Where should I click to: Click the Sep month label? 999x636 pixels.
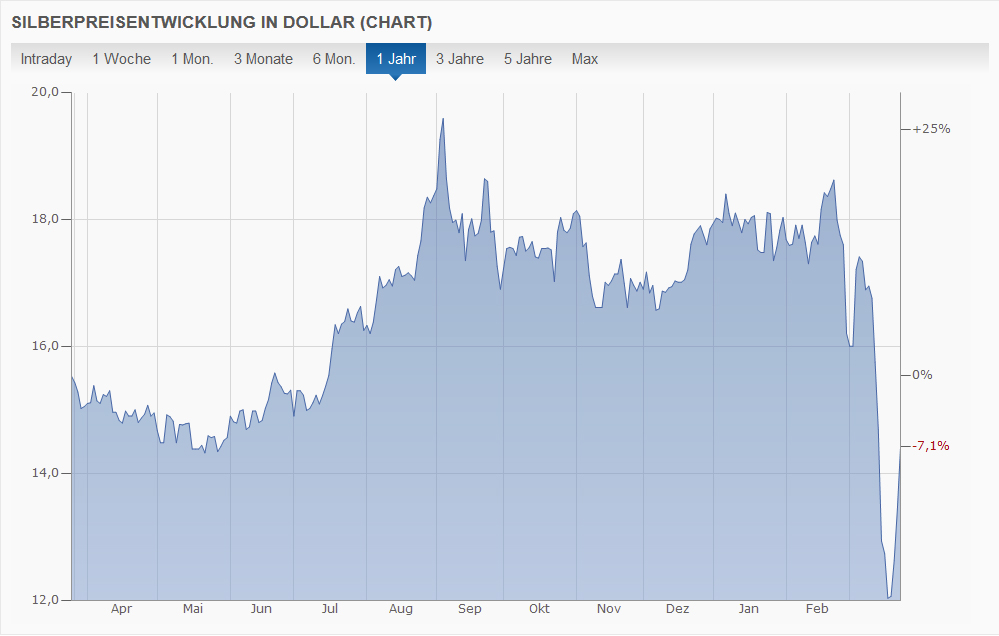coord(469,609)
